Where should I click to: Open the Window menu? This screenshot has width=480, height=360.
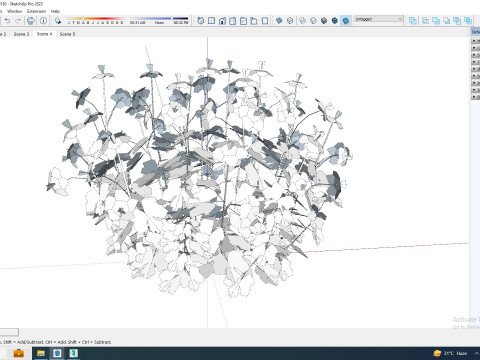(x=14, y=11)
